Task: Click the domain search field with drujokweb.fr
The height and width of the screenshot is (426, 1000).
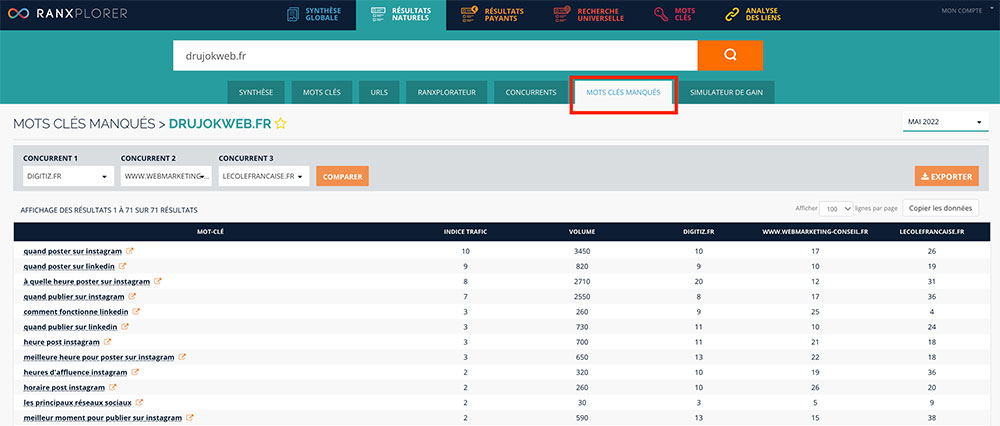Action: [435, 55]
